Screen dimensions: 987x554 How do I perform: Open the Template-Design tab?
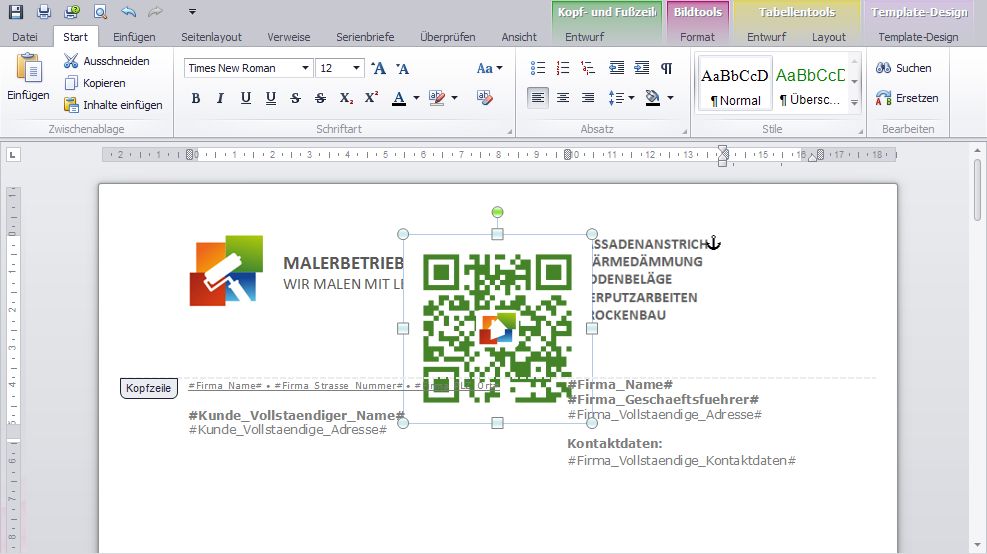pos(918,37)
